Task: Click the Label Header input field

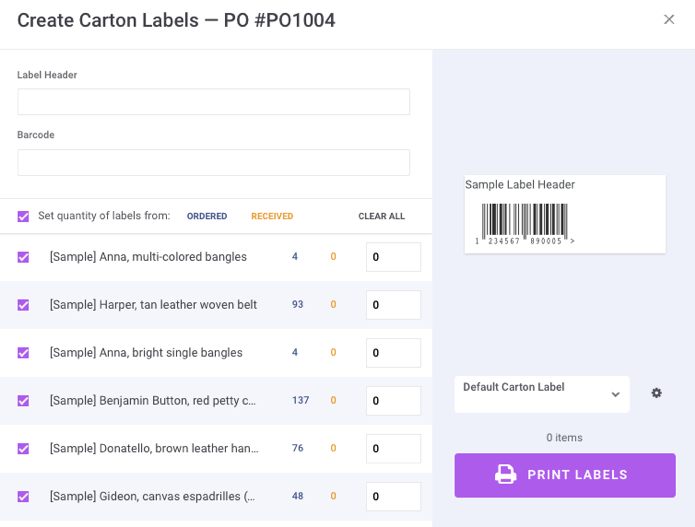Action: pyautogui.click(x=214, y=101)
